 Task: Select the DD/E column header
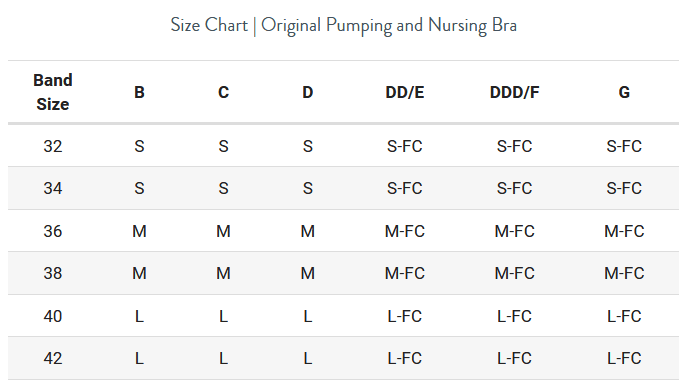[405, 92]
